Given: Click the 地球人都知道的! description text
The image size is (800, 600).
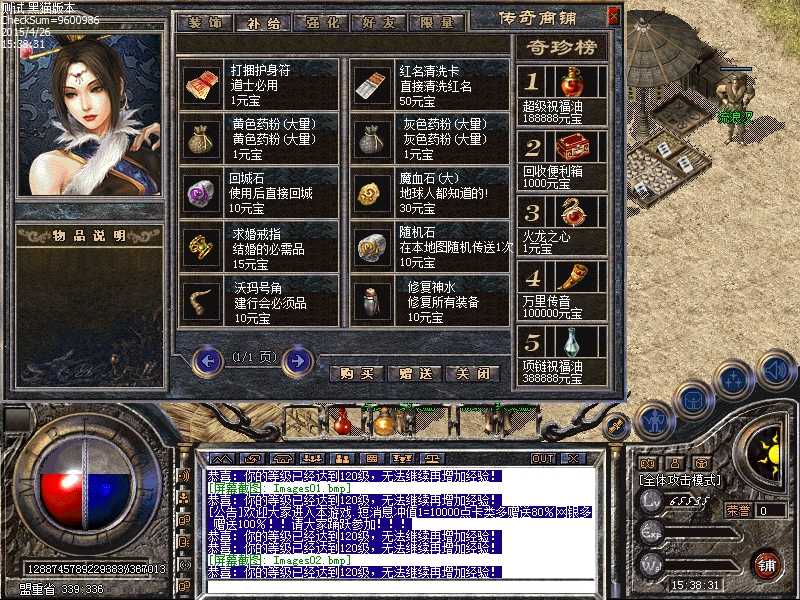Looking at the screenshot, I should tap(443, 193).
